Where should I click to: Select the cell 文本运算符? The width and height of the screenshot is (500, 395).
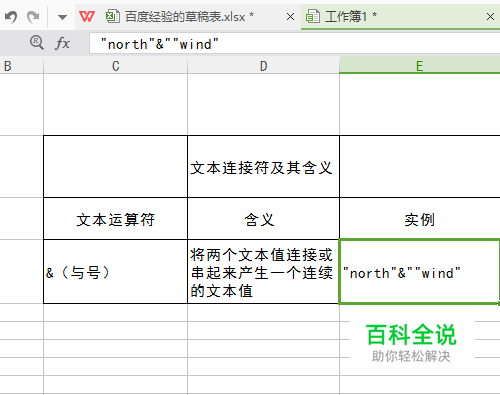click(115, 219)
